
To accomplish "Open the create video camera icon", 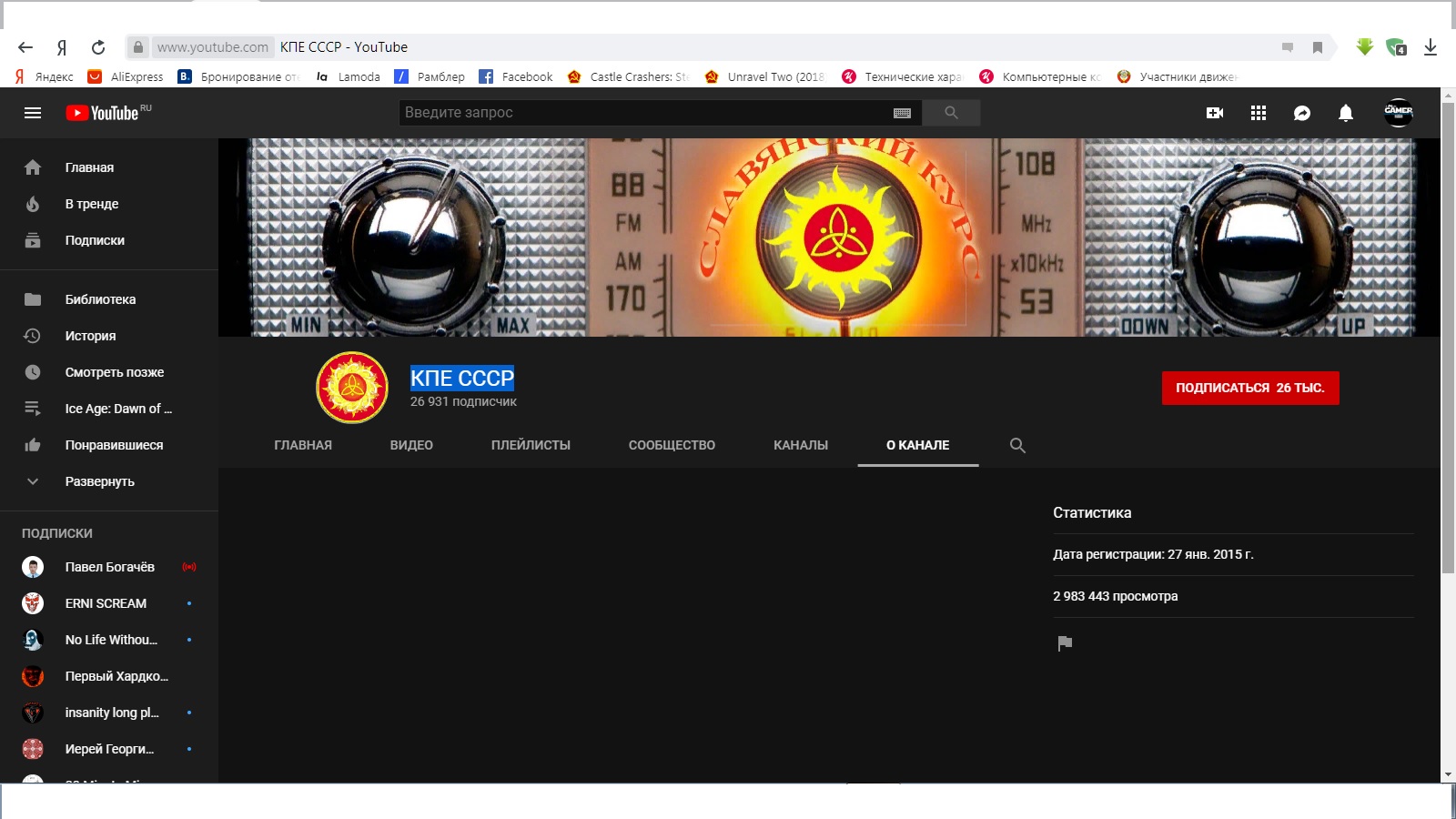I will point(1215,113).
